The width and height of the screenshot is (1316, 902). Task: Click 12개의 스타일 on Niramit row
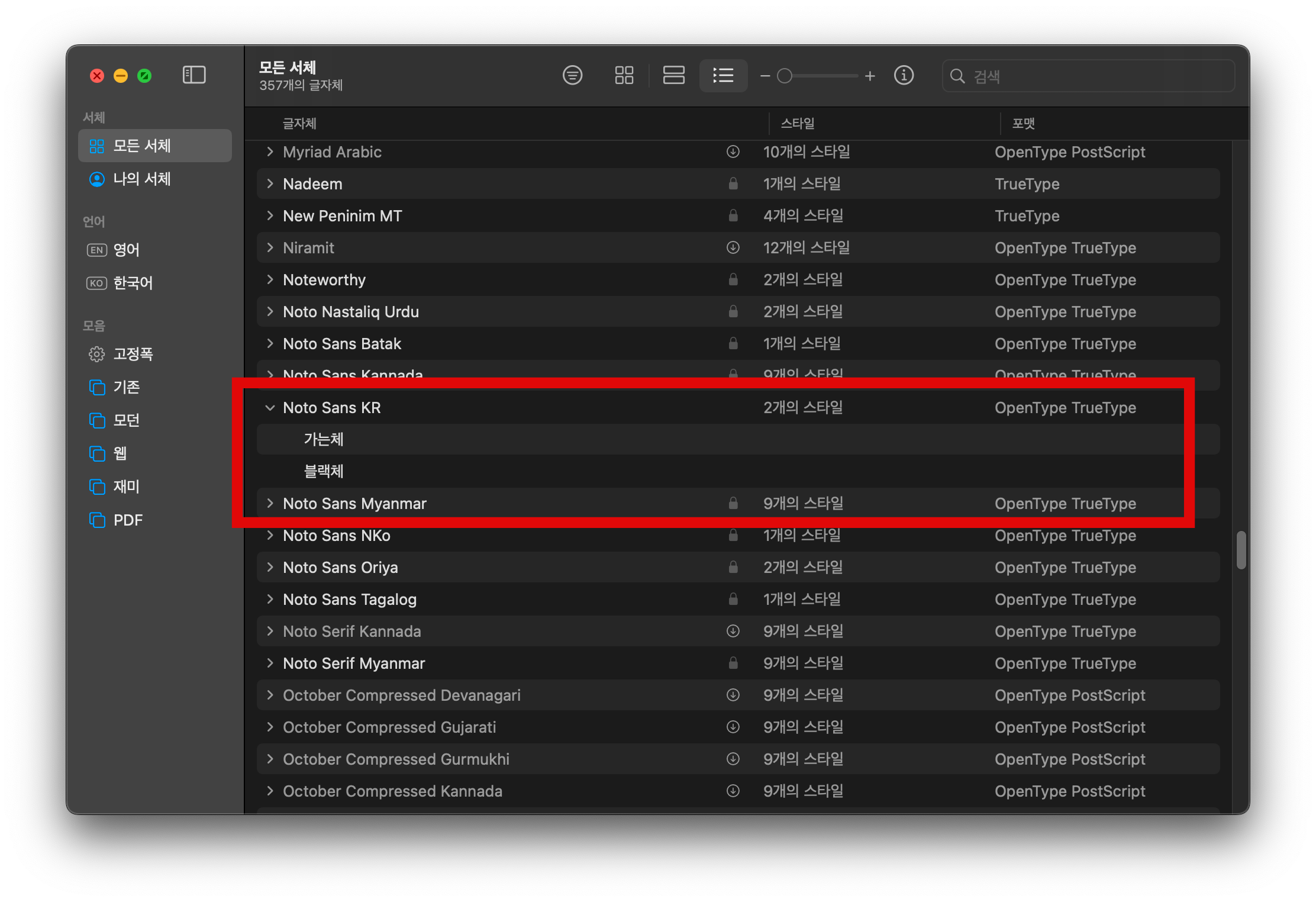806,247
